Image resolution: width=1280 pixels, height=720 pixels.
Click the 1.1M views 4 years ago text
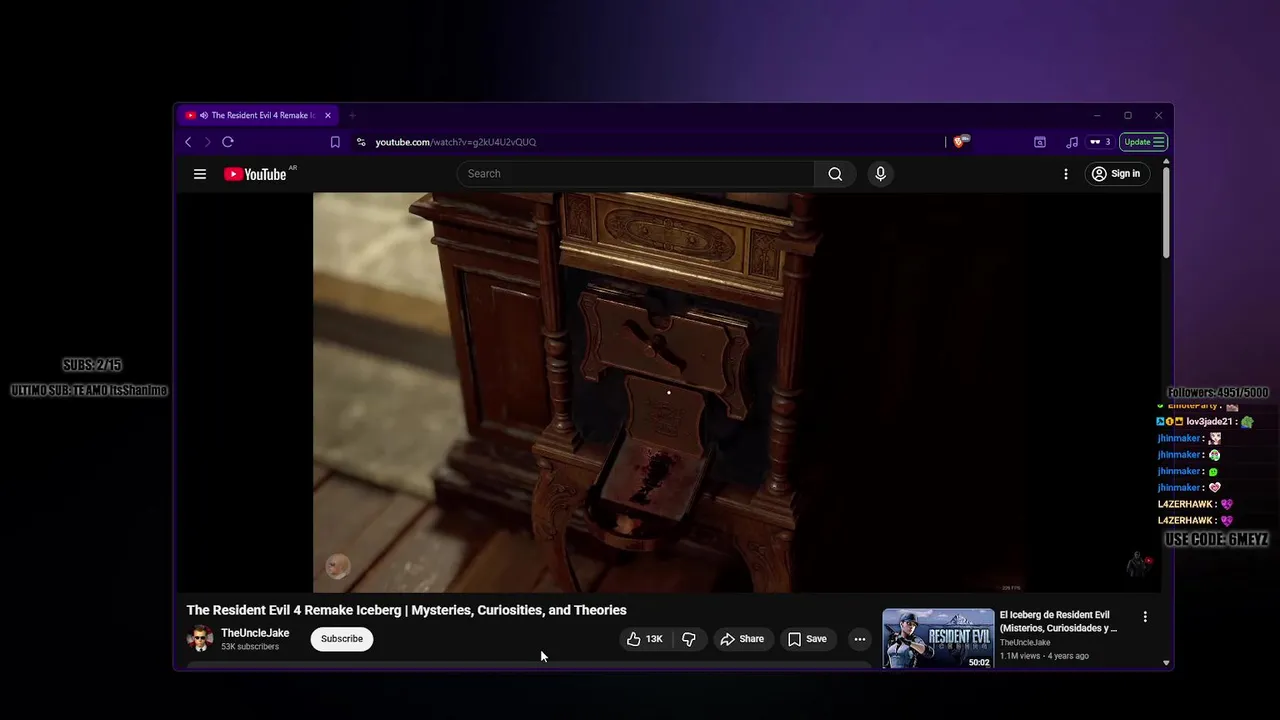[1044, 656]
